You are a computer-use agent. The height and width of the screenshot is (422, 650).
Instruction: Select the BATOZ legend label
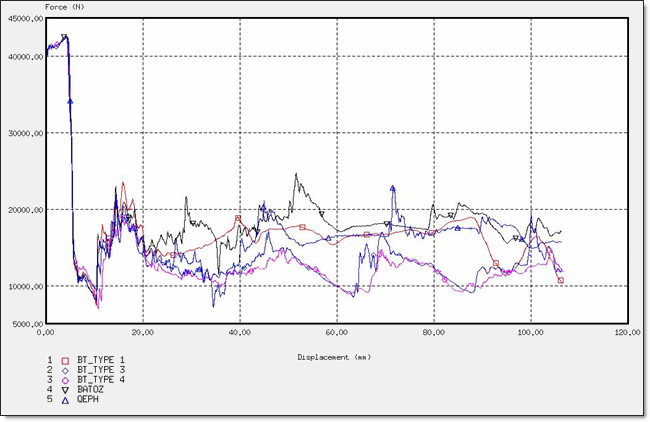pos(90,390)
